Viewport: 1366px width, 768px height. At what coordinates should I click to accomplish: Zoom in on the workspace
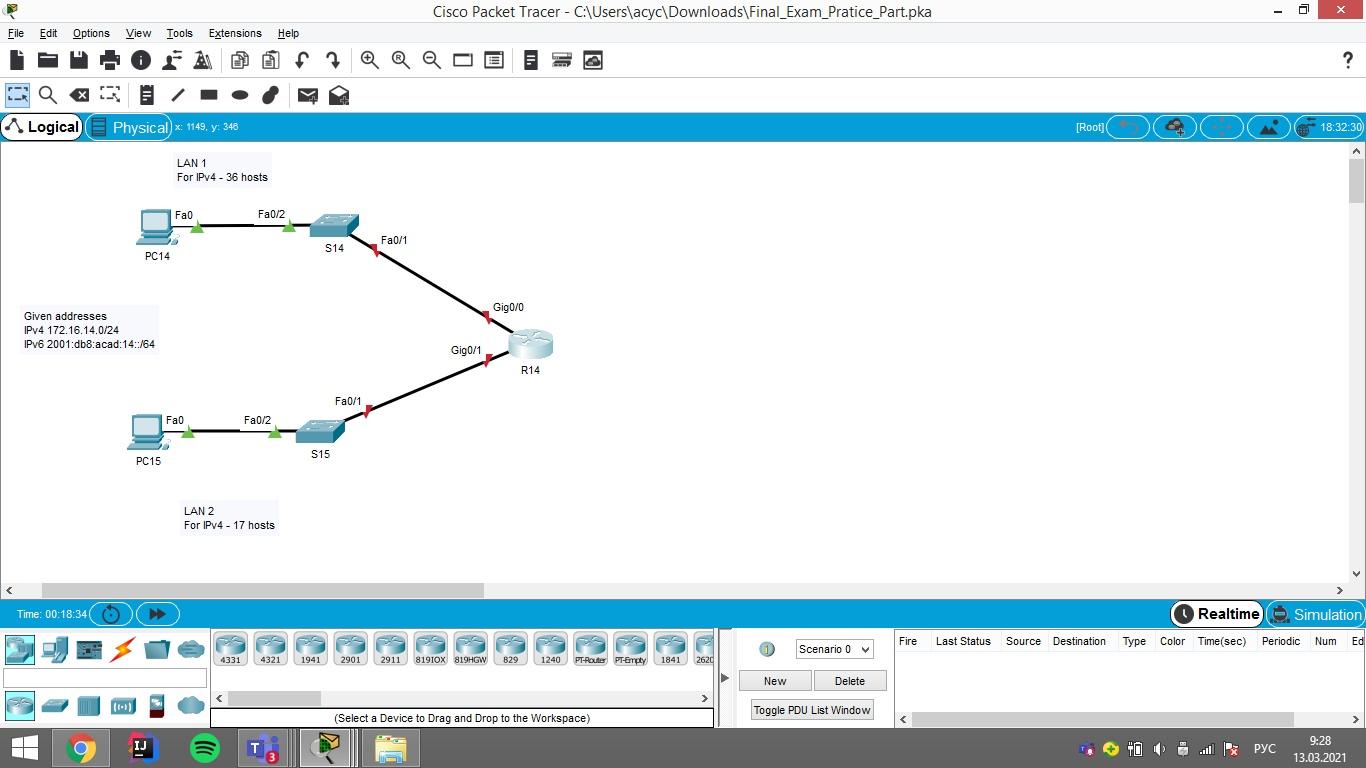370,60
